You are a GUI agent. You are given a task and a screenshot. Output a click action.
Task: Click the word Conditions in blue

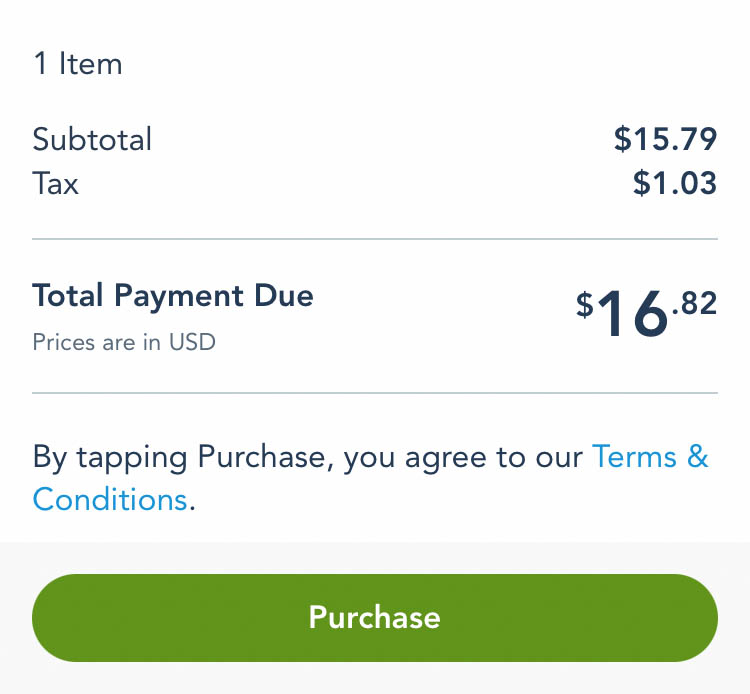point(110,498)
